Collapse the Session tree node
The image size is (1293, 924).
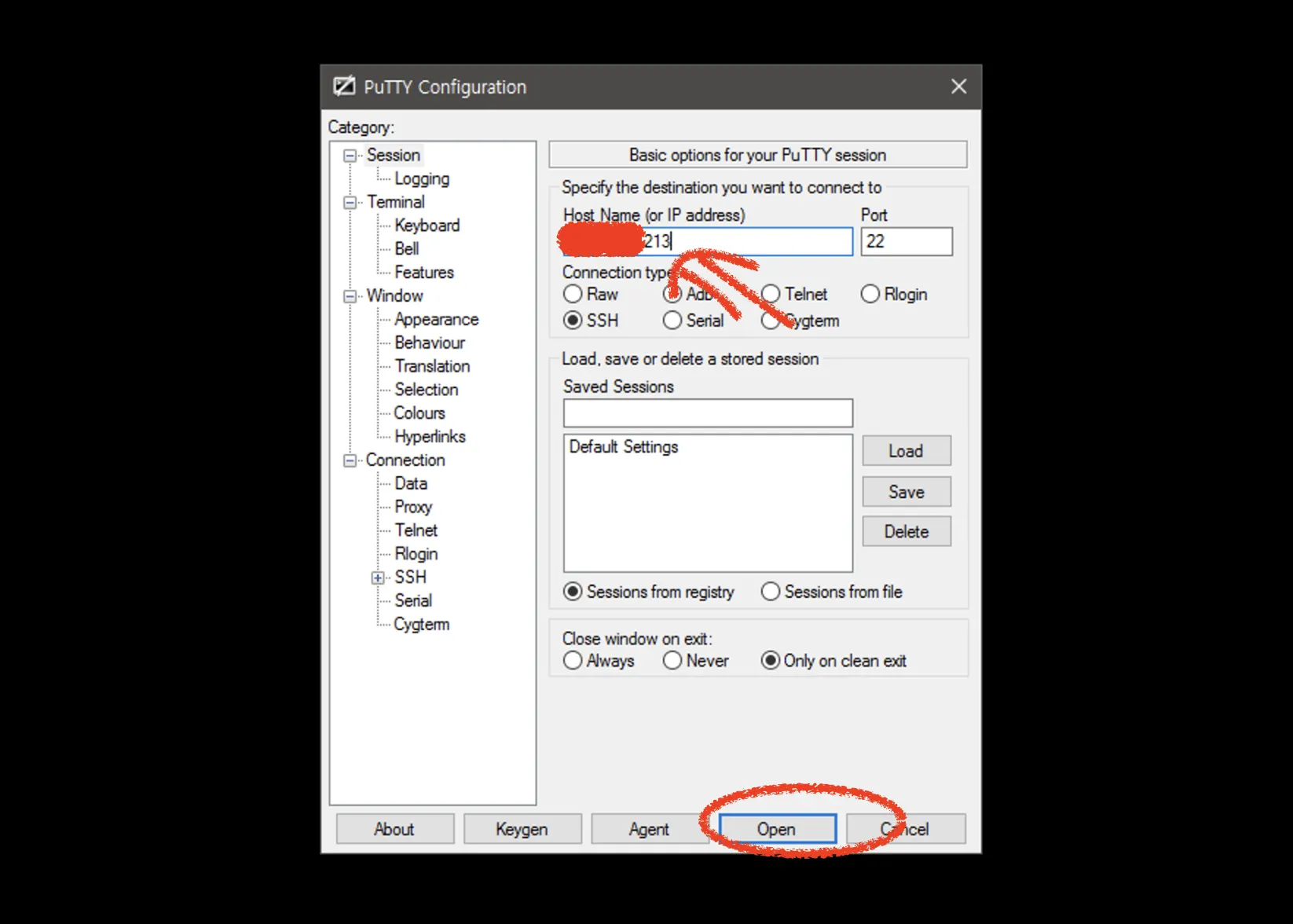350,156
